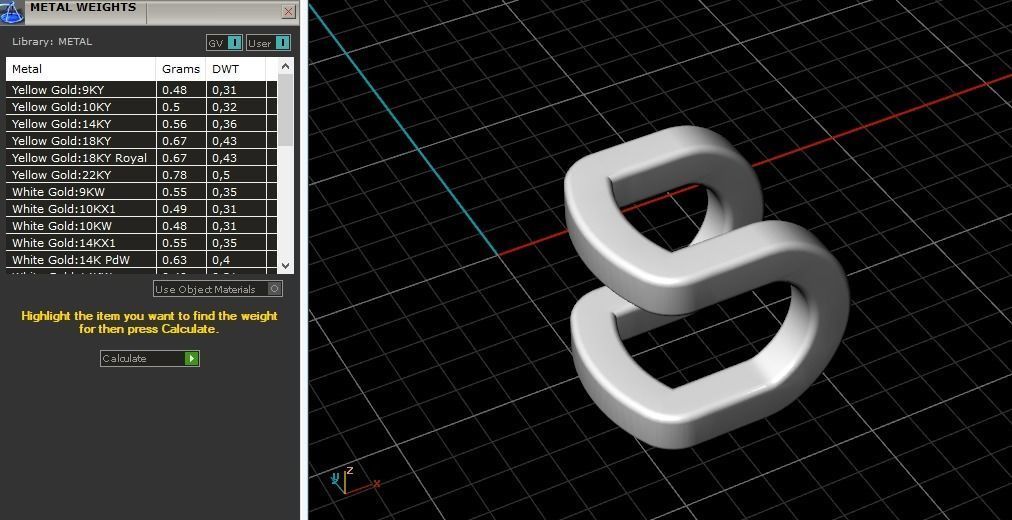
Task: Click the 0.63 grams value for 14K PdW
Action: pyautogui.click(x=174, y=259)
